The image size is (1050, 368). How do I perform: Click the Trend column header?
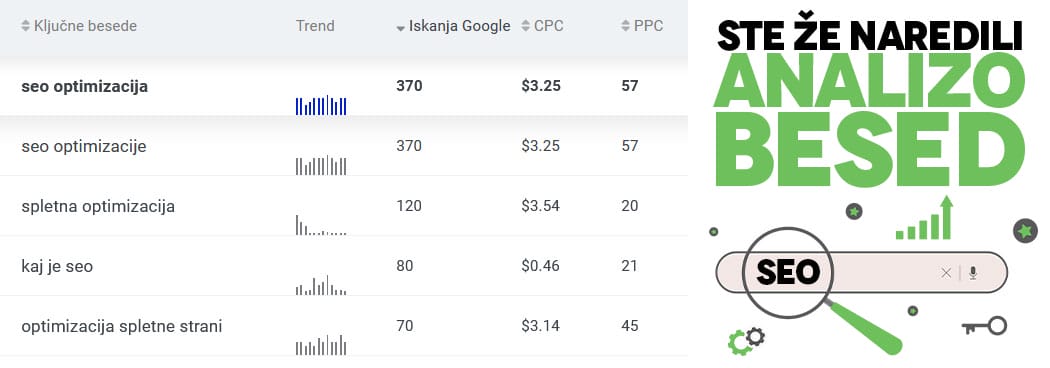(x=315, y=26)
